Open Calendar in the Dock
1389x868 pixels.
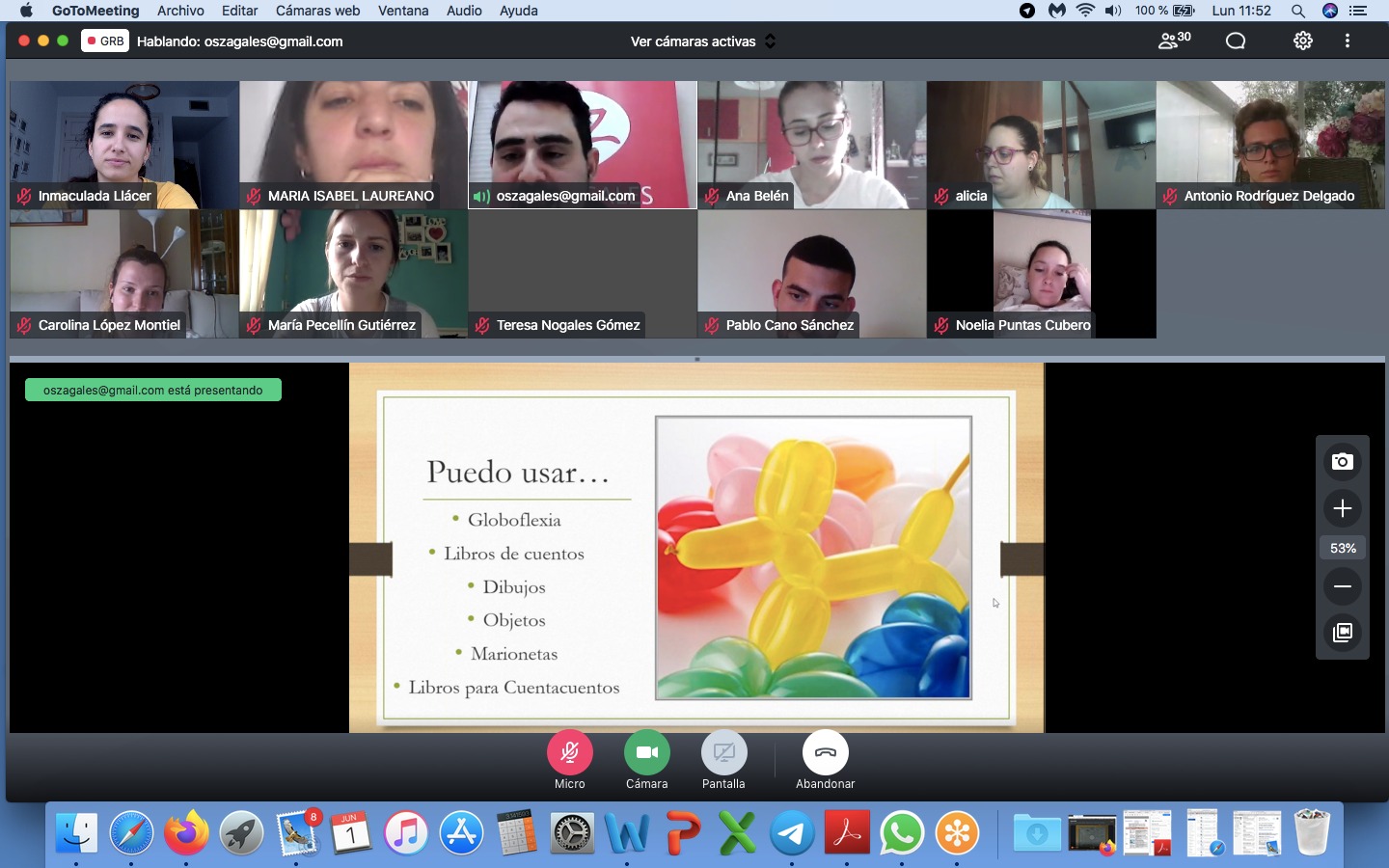351,832
